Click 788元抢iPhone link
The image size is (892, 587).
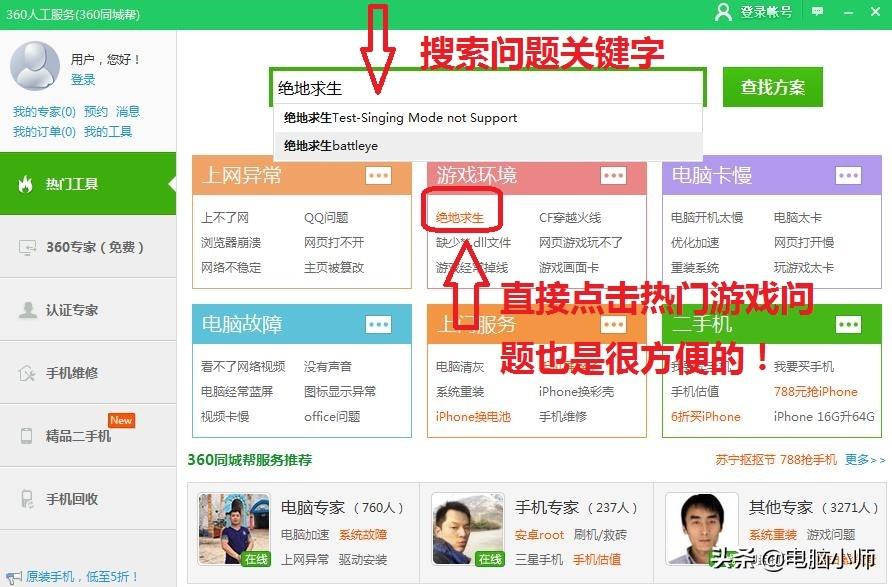click(x=816, y=392)
